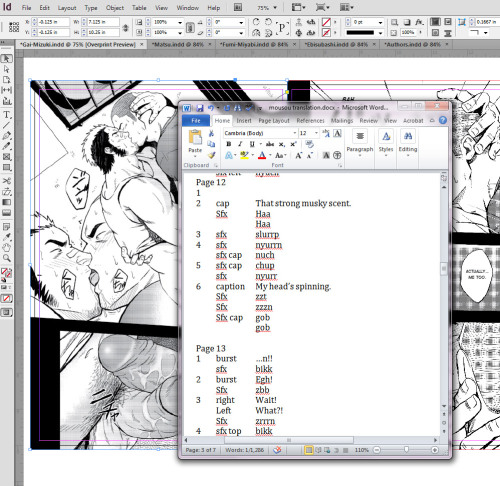Click the Rotate 90° clockwise icon

256,22
